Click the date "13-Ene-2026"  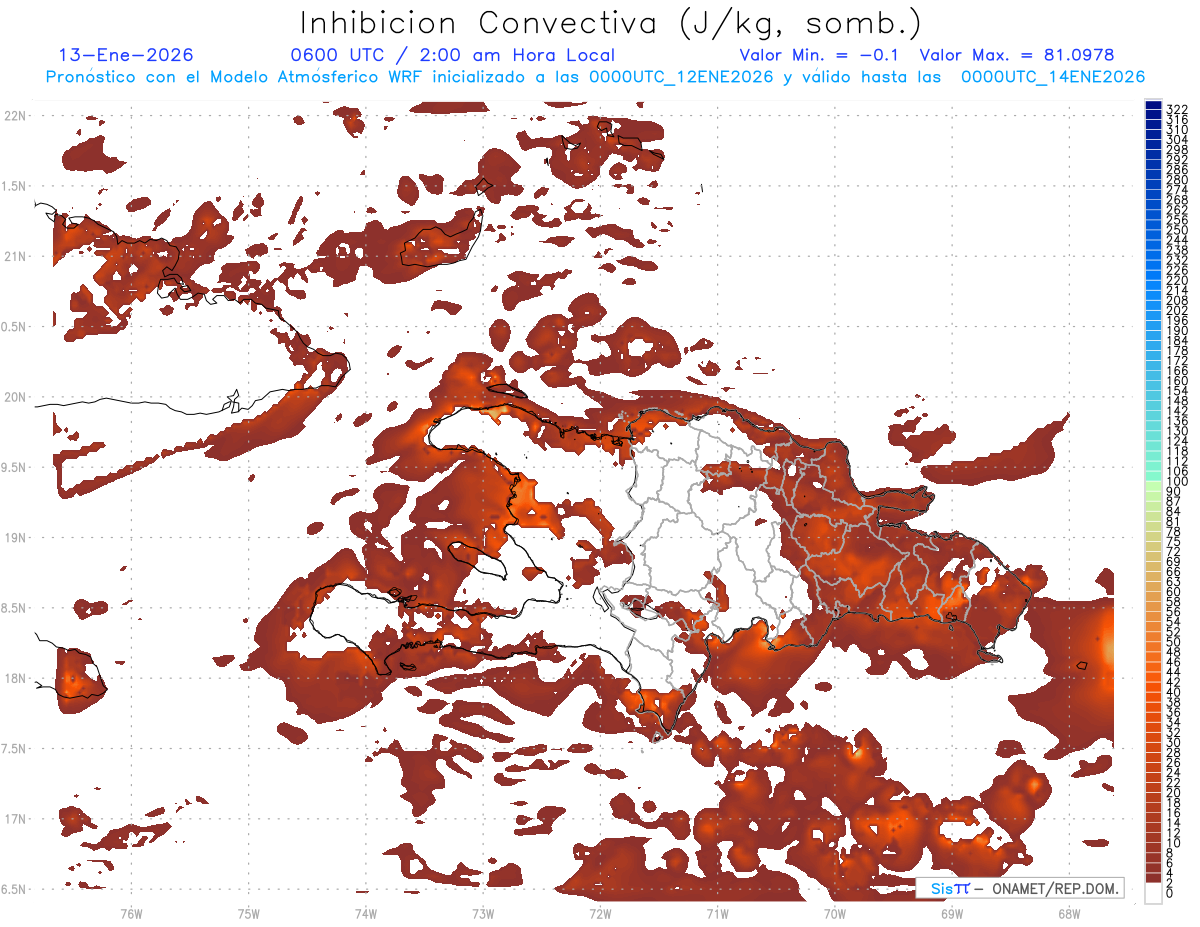point(127,55)
